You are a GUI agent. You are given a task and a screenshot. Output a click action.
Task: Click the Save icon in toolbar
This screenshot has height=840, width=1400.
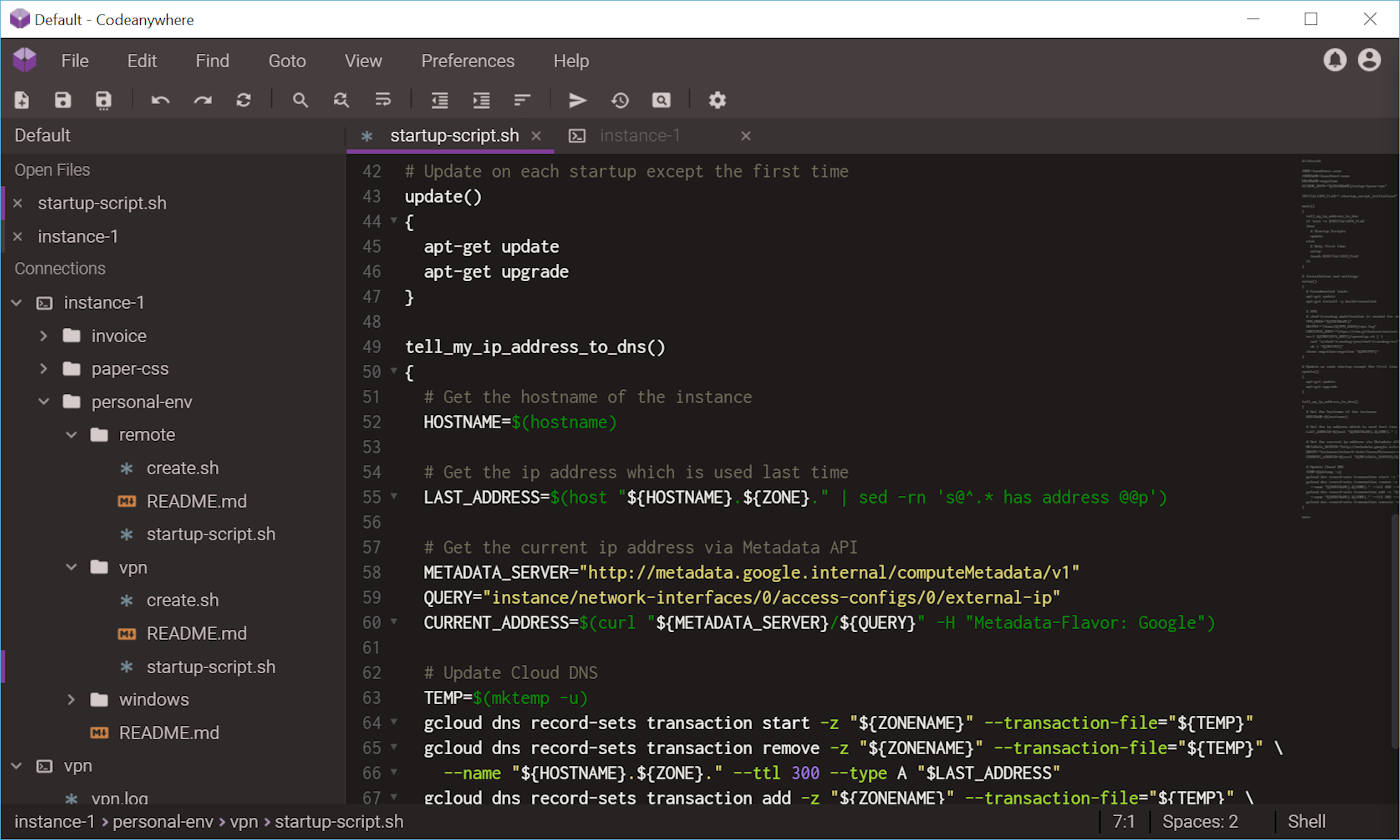tap(63, 100)
